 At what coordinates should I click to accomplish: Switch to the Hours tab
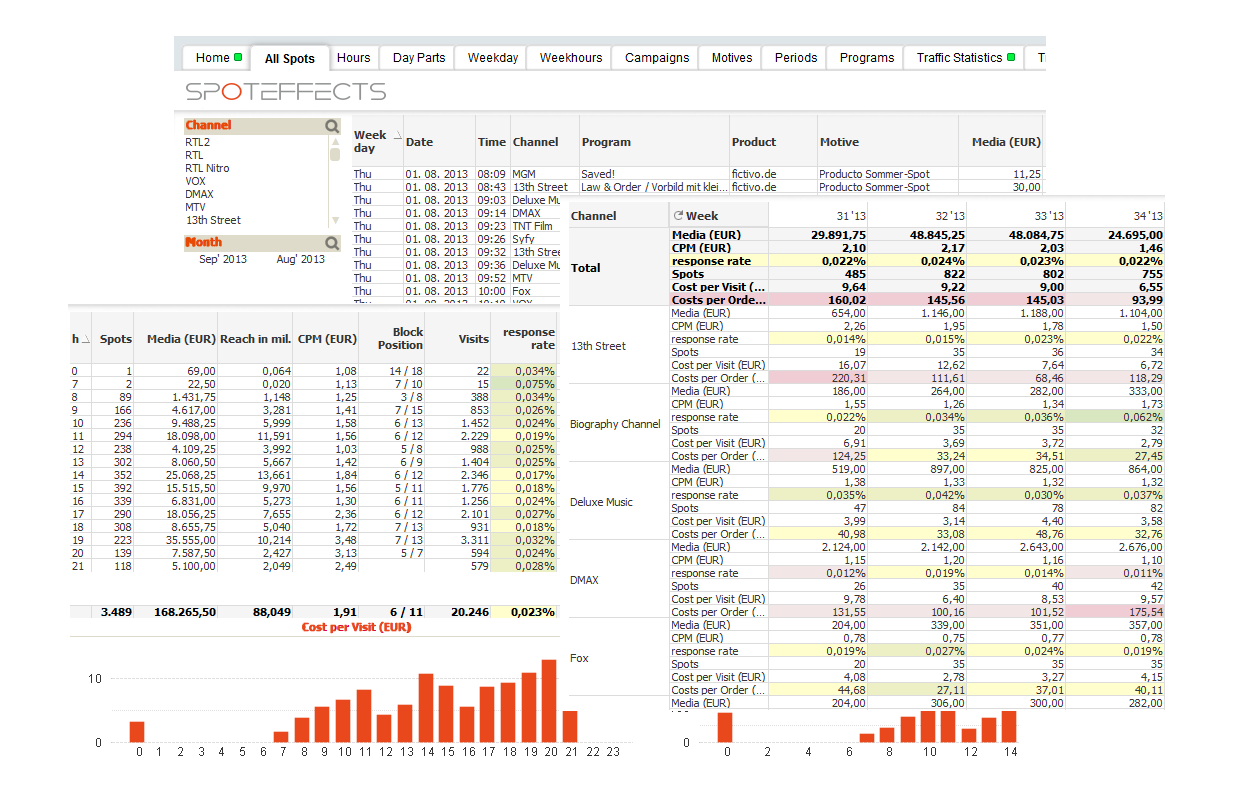(354, 58)
